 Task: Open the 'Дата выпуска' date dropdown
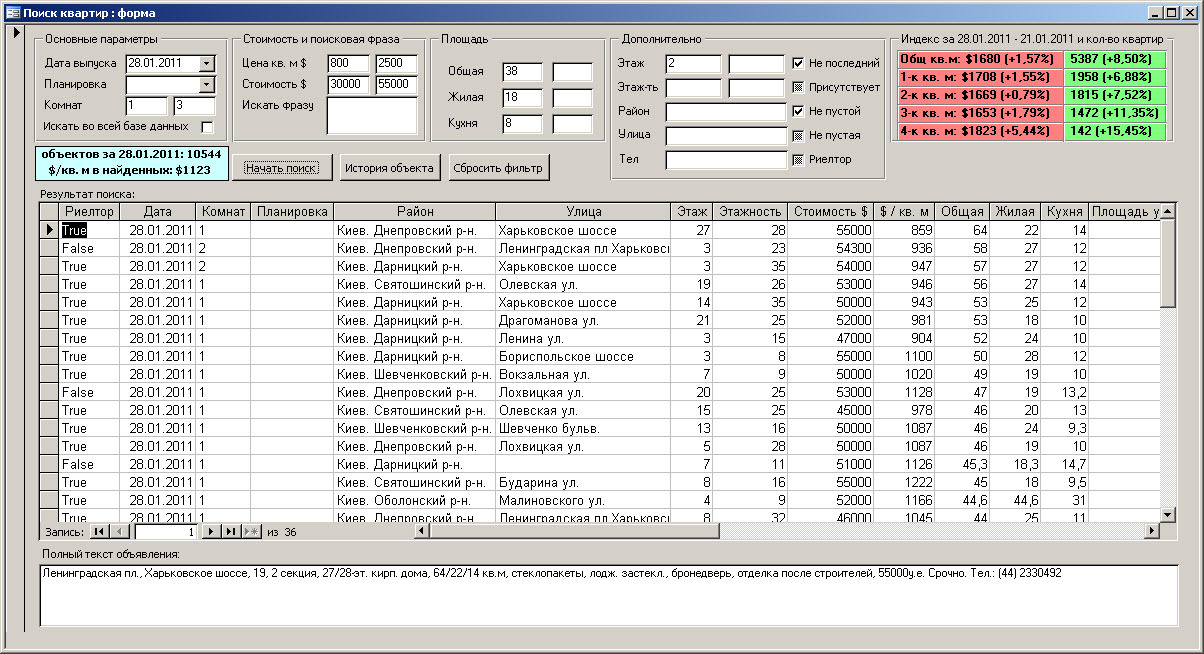[206, 63]
